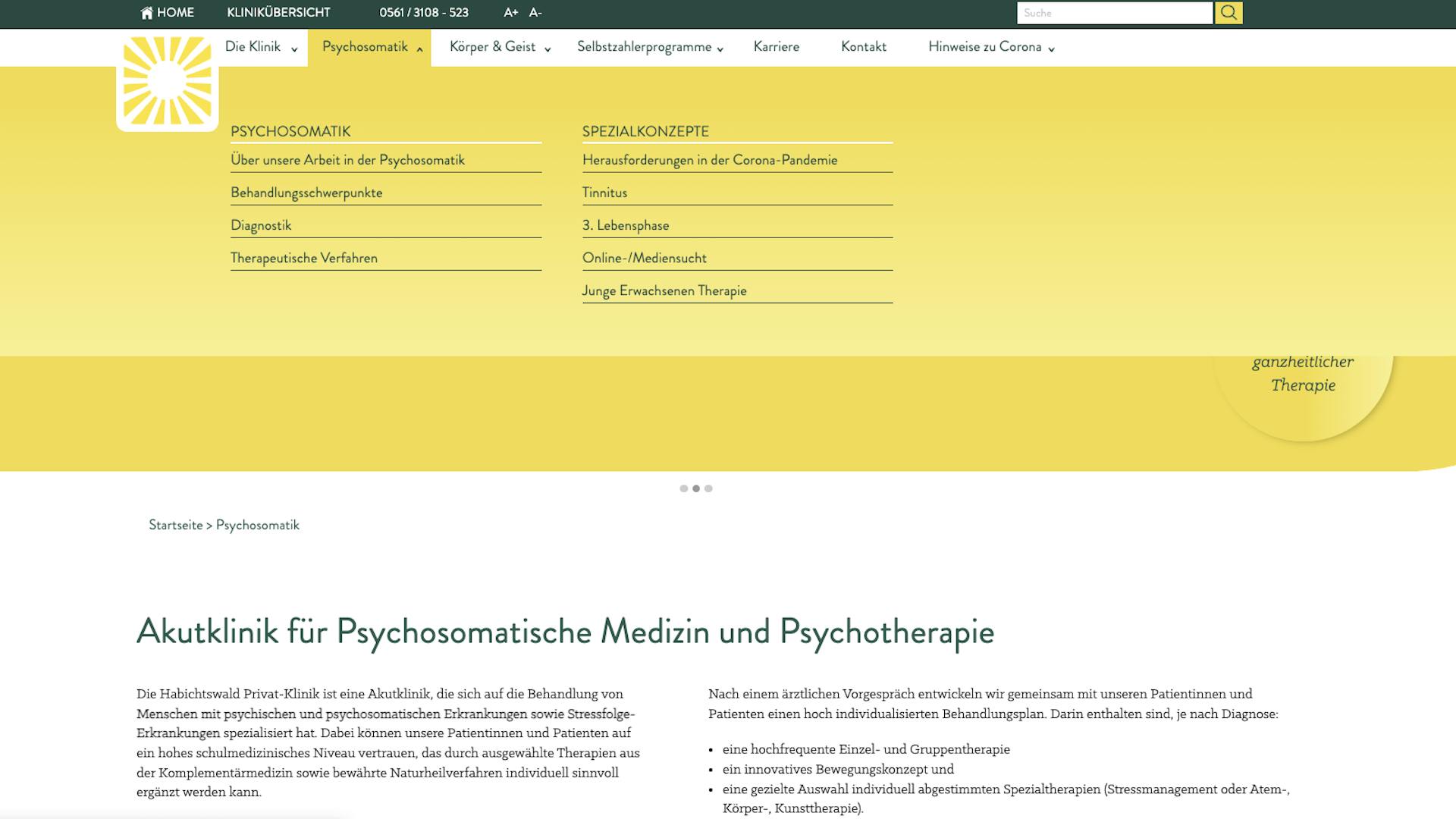
Task: Open the Tinnitus Spezialkonzepte link
Action: click(604, 193)
